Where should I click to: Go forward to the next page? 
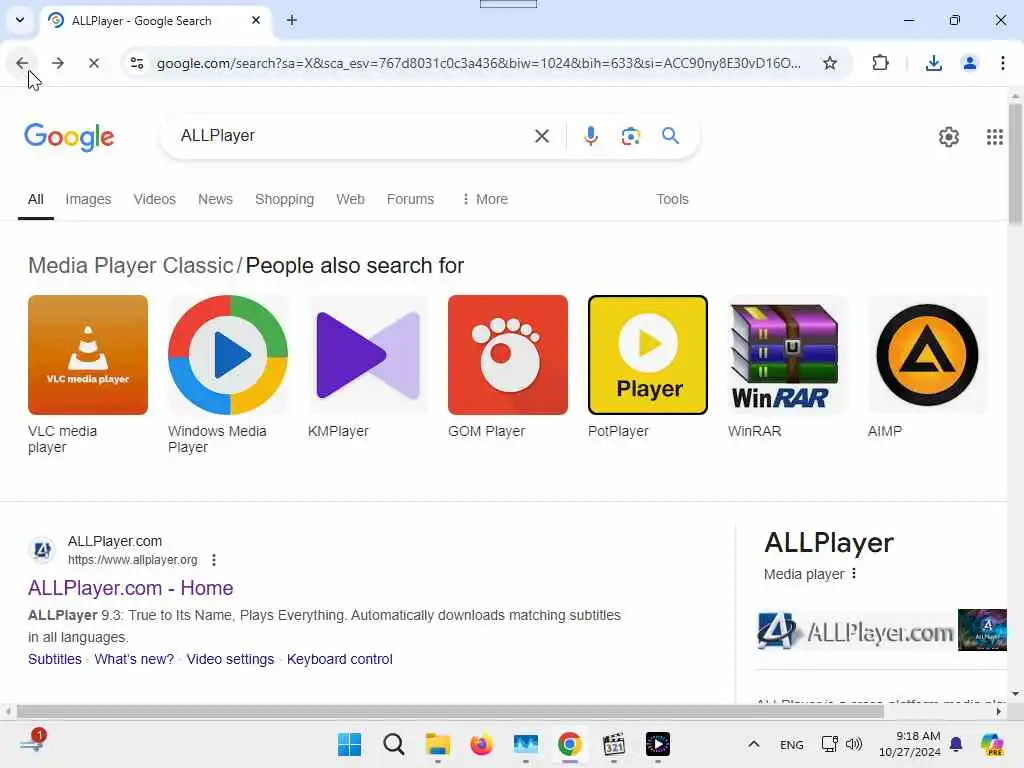pos(58,63)
